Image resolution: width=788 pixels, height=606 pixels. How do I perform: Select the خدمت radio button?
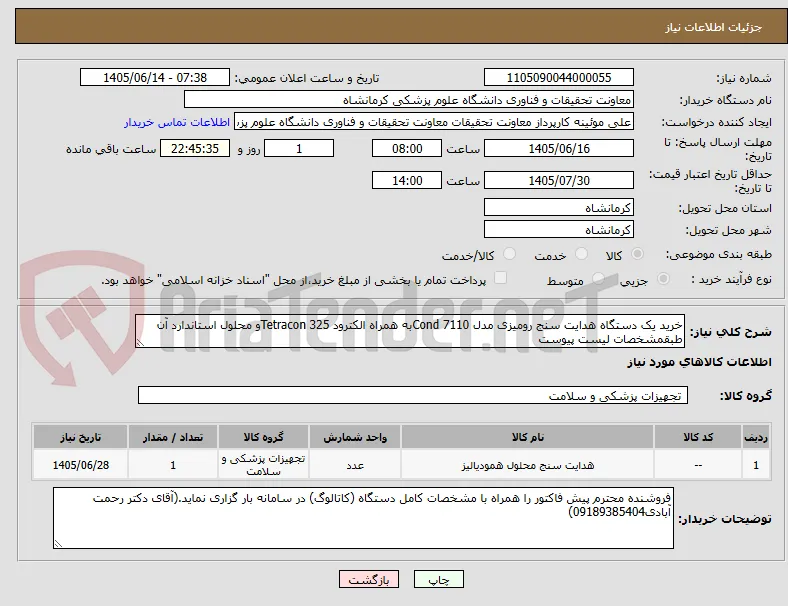(x=581, y=254)
